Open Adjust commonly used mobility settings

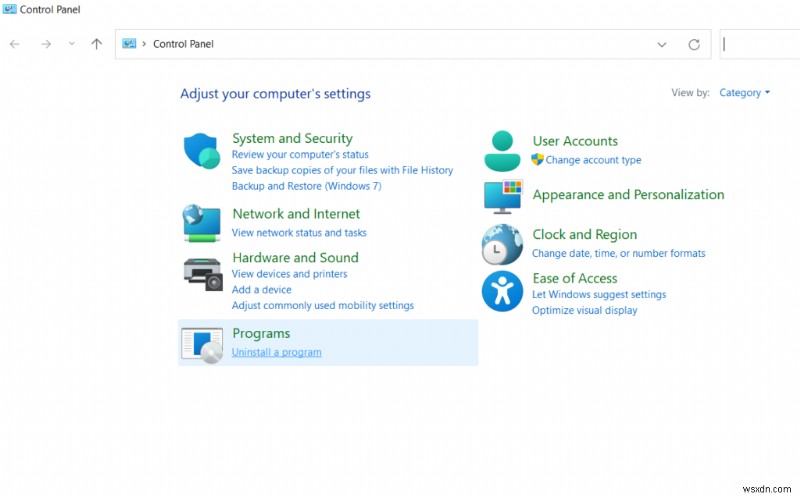pos(323,306)
